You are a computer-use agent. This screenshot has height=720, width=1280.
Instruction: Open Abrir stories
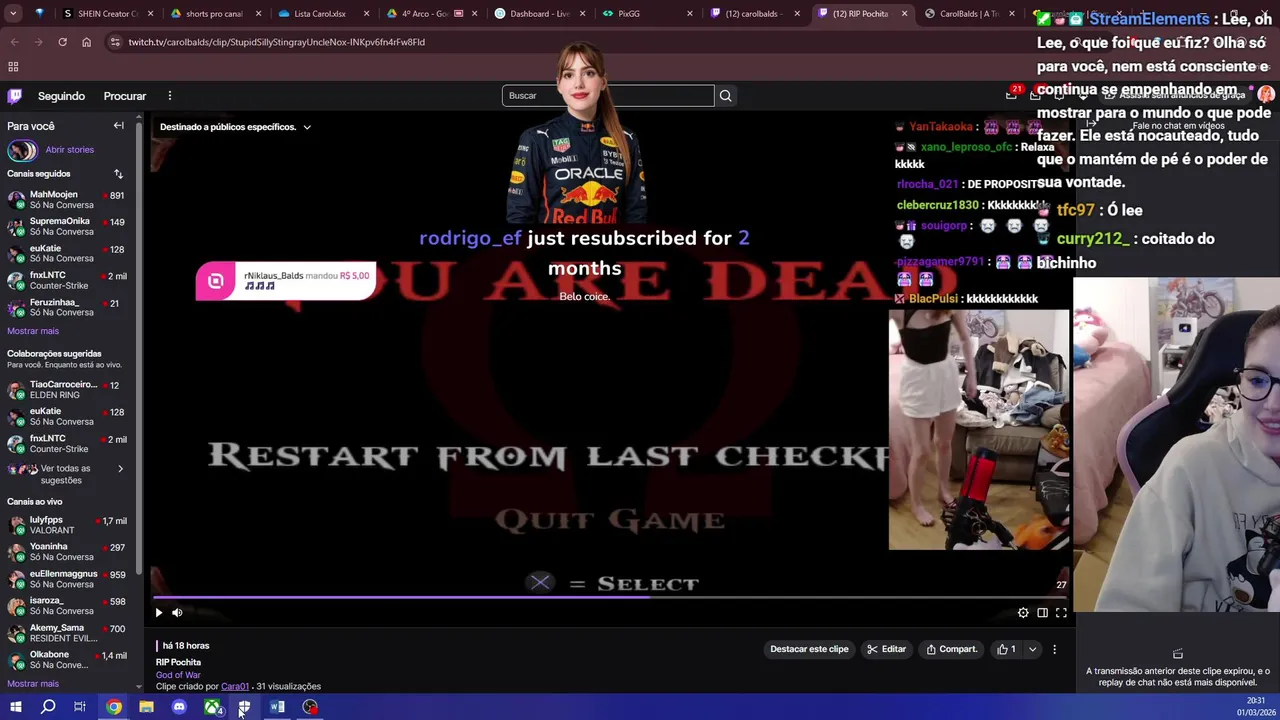[x=69, y=150]
